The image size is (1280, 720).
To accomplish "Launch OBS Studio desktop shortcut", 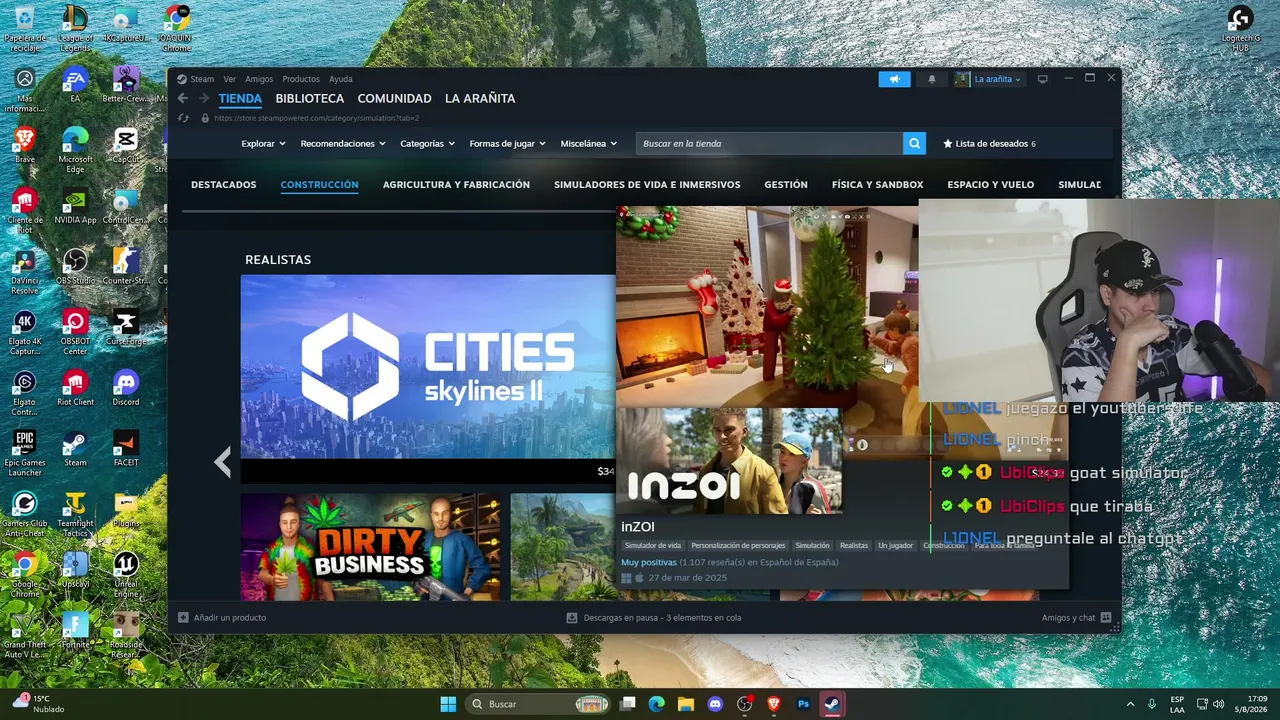I will (75, 266).
